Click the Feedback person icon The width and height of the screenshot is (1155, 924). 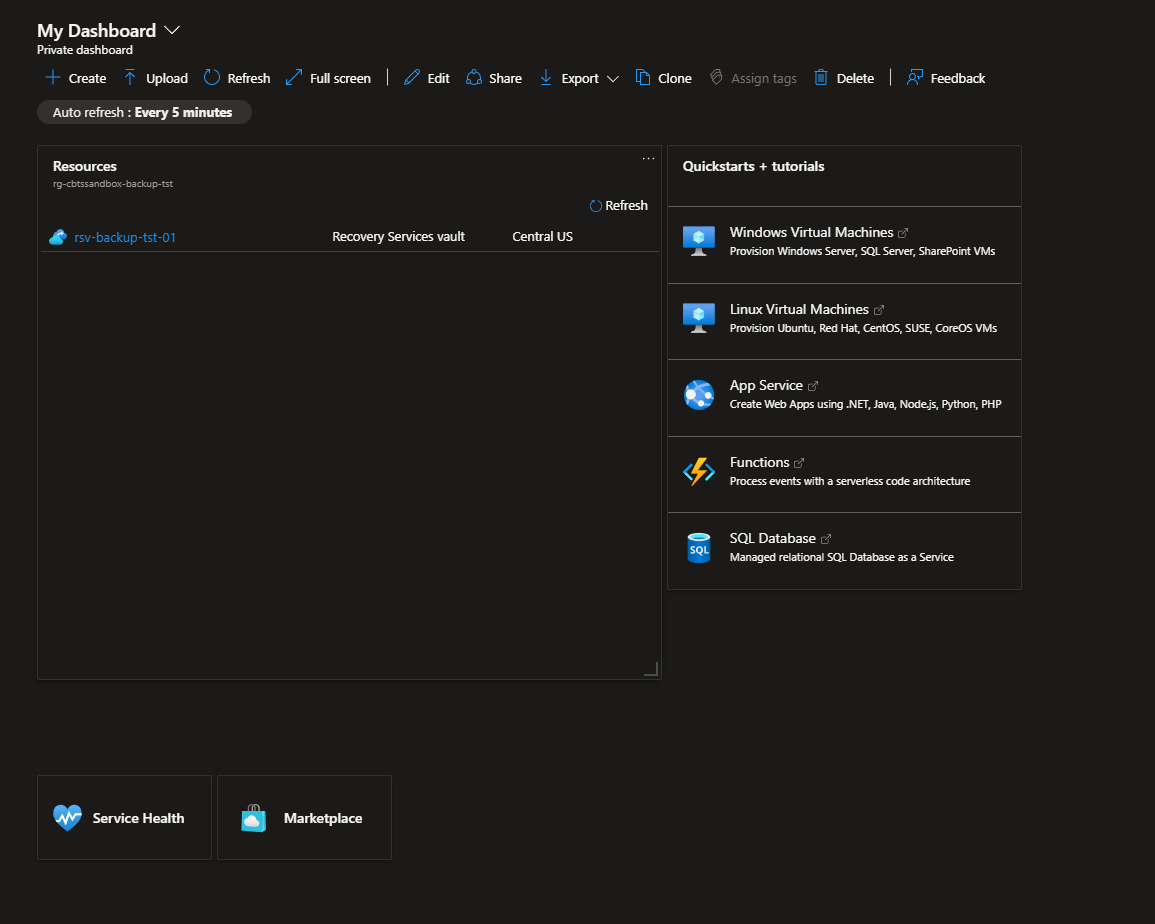point(914,77)
